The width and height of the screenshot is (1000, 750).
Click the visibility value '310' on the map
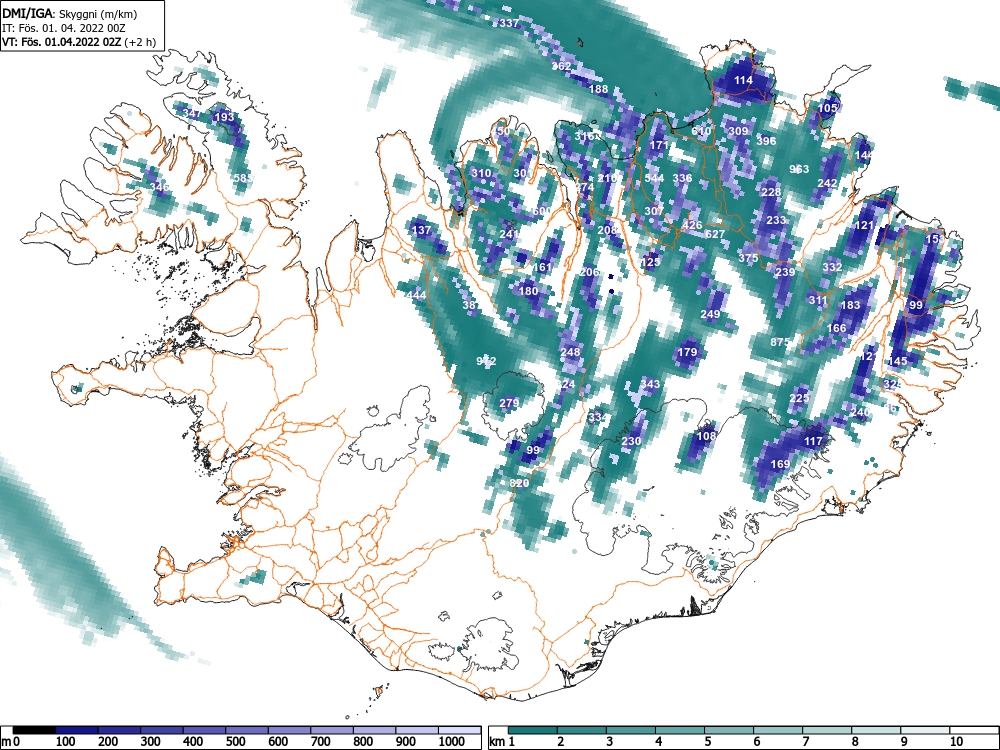pyautogui.click(x=481, y=173)
